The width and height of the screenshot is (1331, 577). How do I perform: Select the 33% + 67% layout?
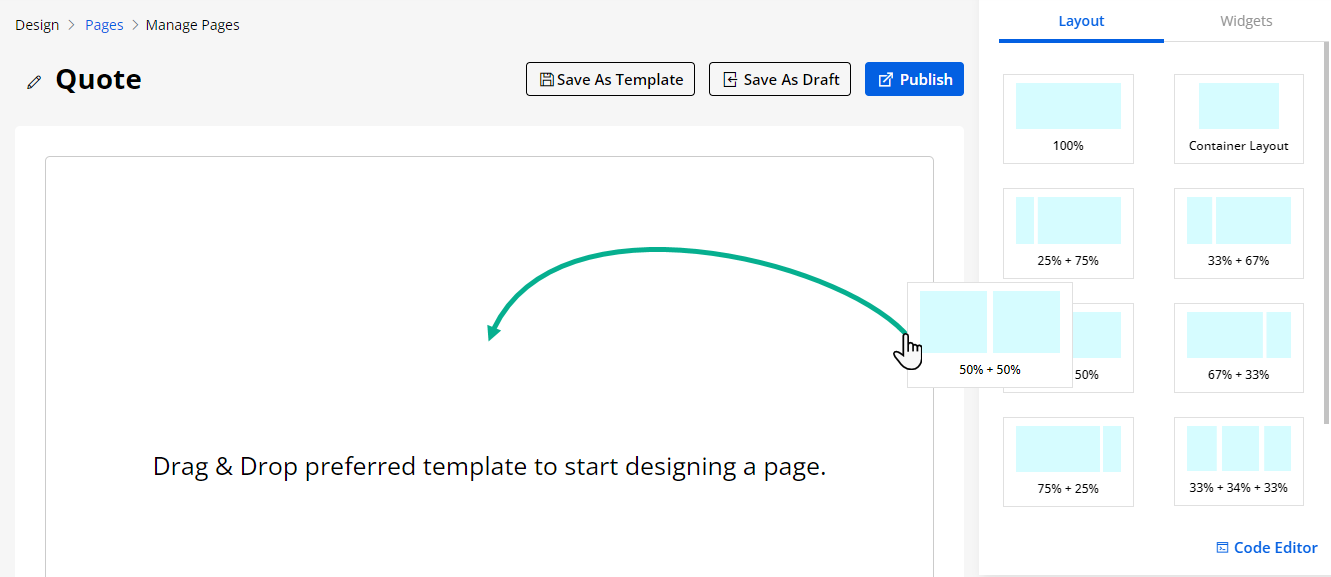point(1238,232)
